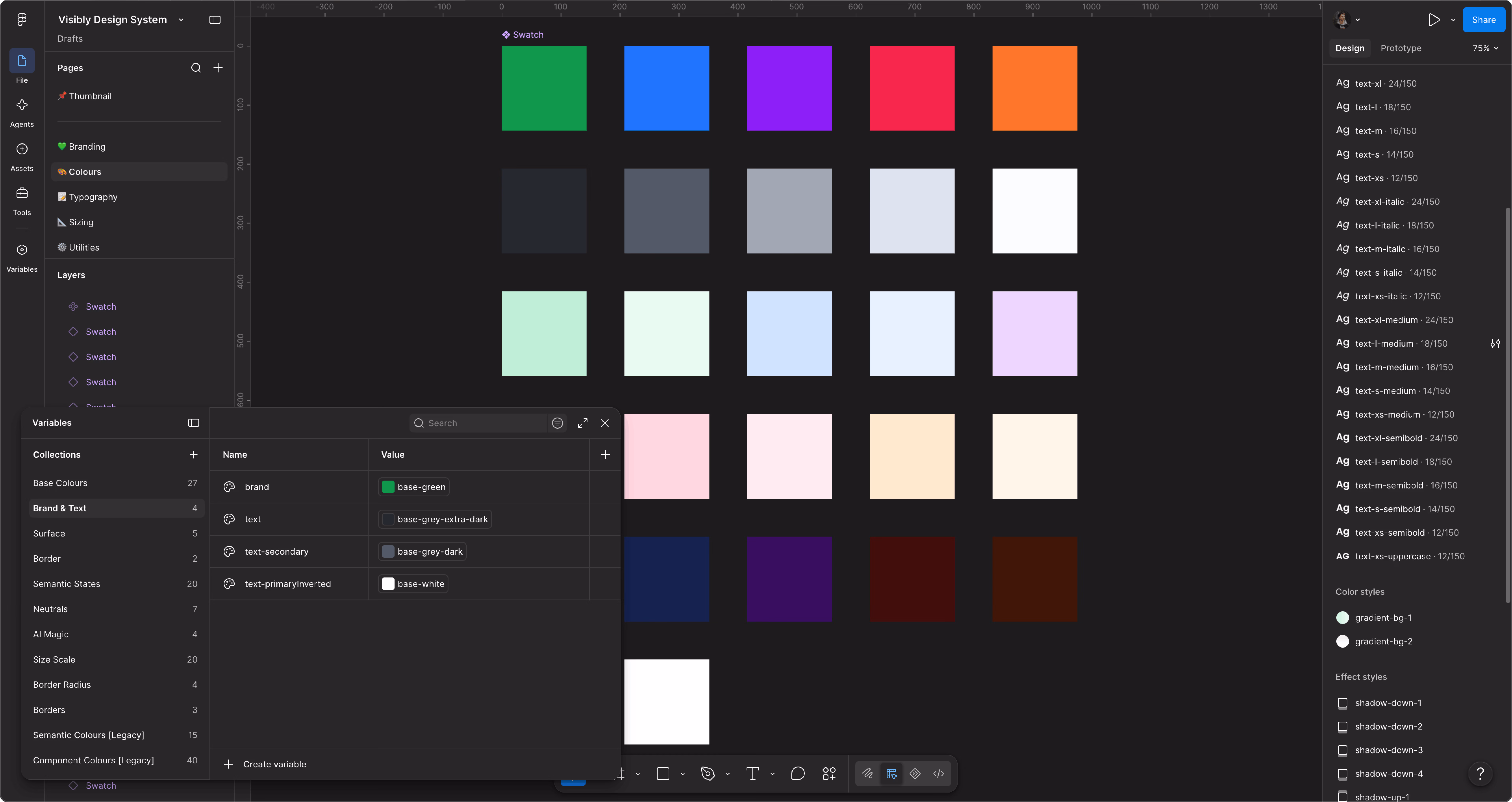This screenshot has width=1512, height=802.
Task: Select the Rectangle shape tool
Action: pyautogui.click(x=663, y=774)
